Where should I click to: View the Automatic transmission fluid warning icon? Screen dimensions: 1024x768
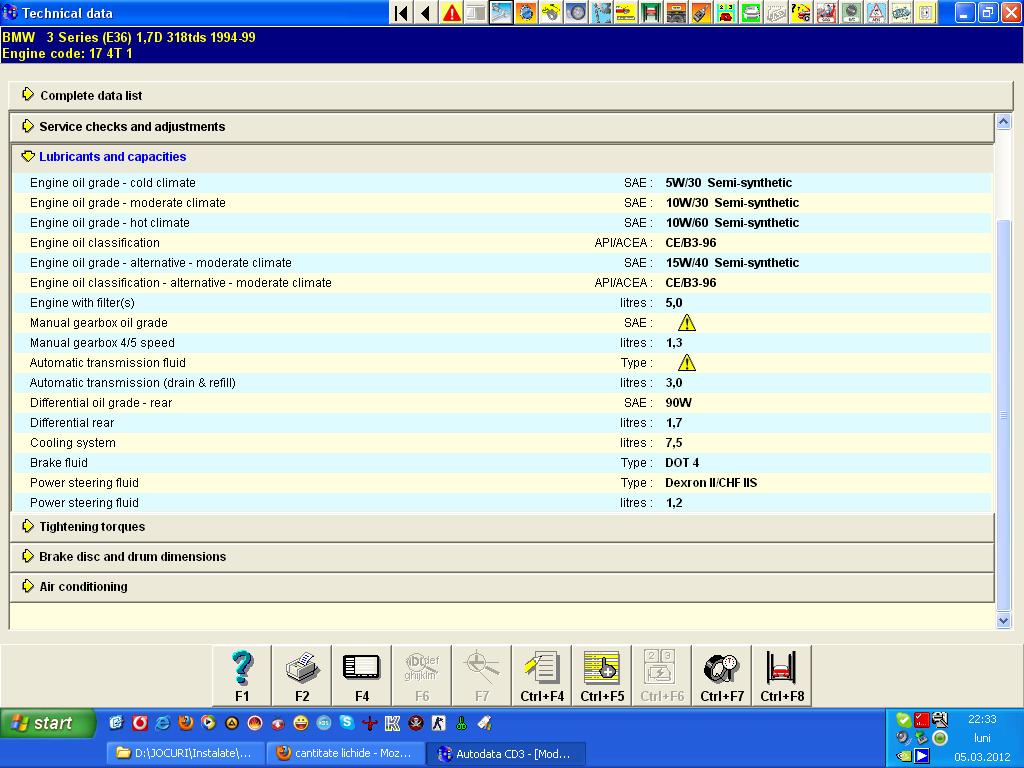coord(686,362)
